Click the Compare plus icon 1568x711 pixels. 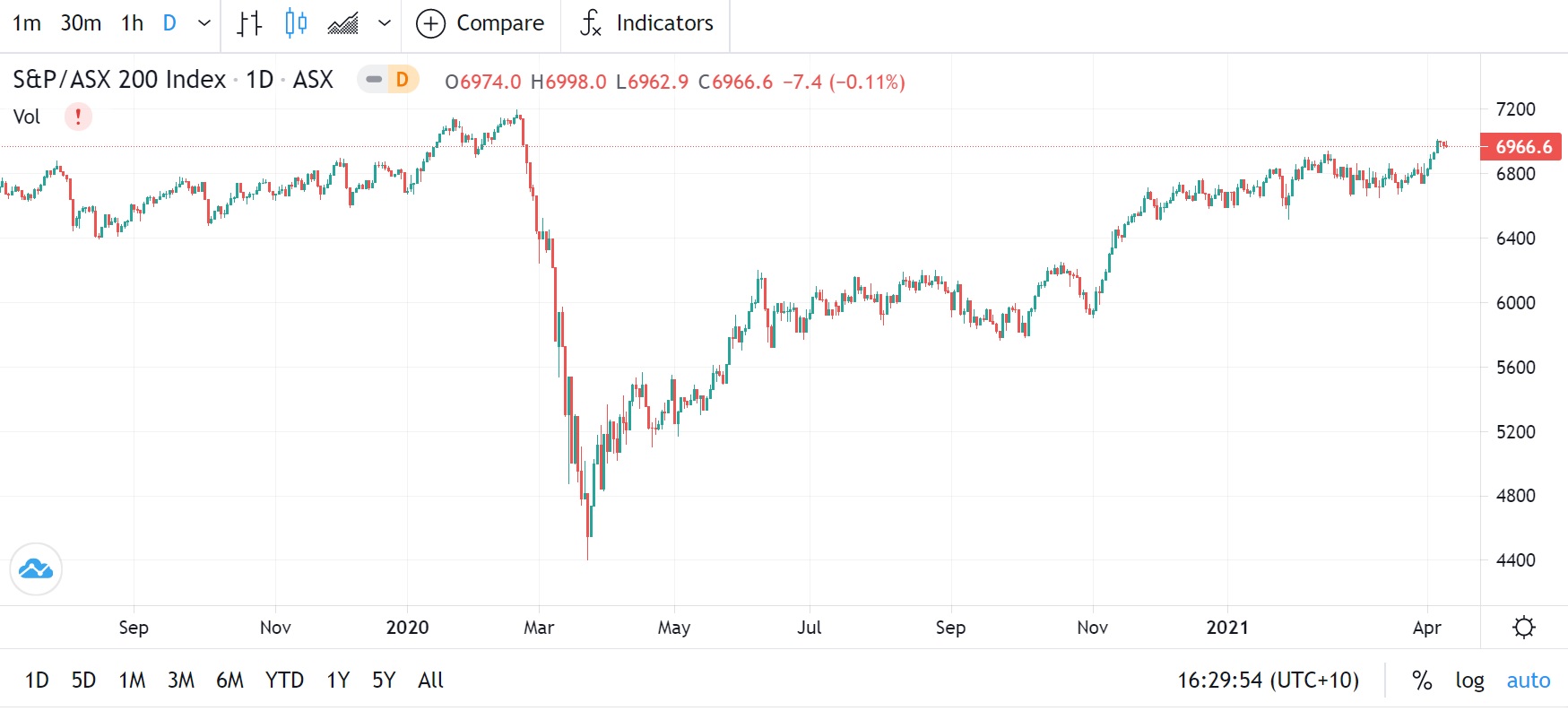pos(430,23)
